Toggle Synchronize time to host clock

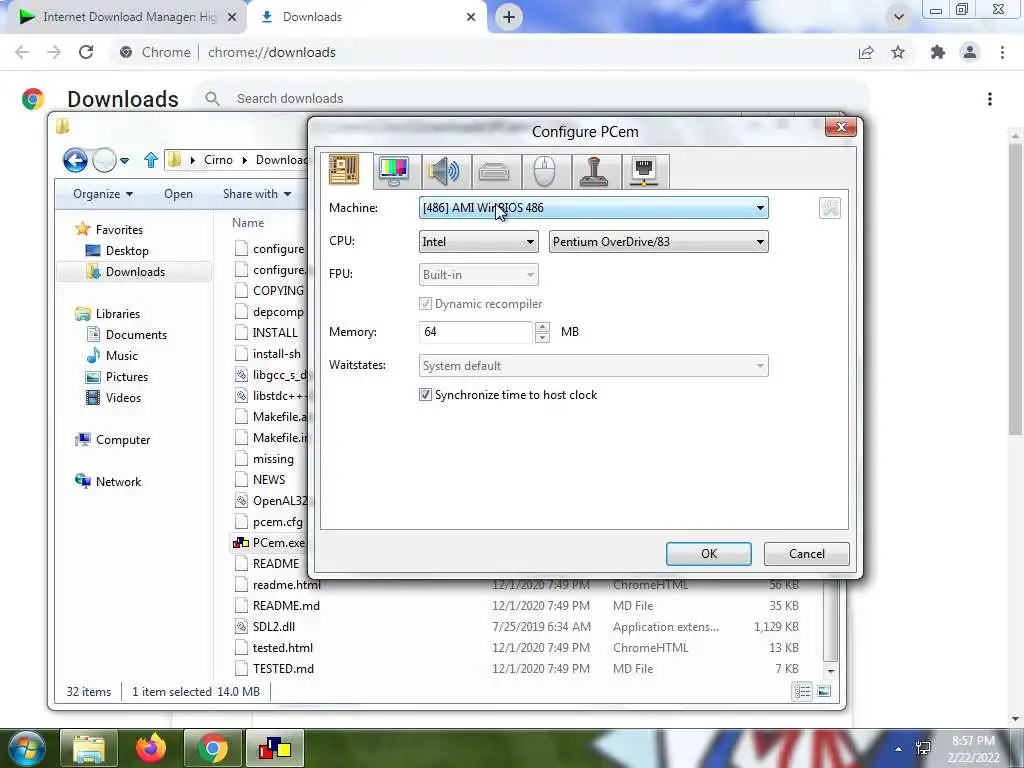pyautogui.click(x=425, y=394)
